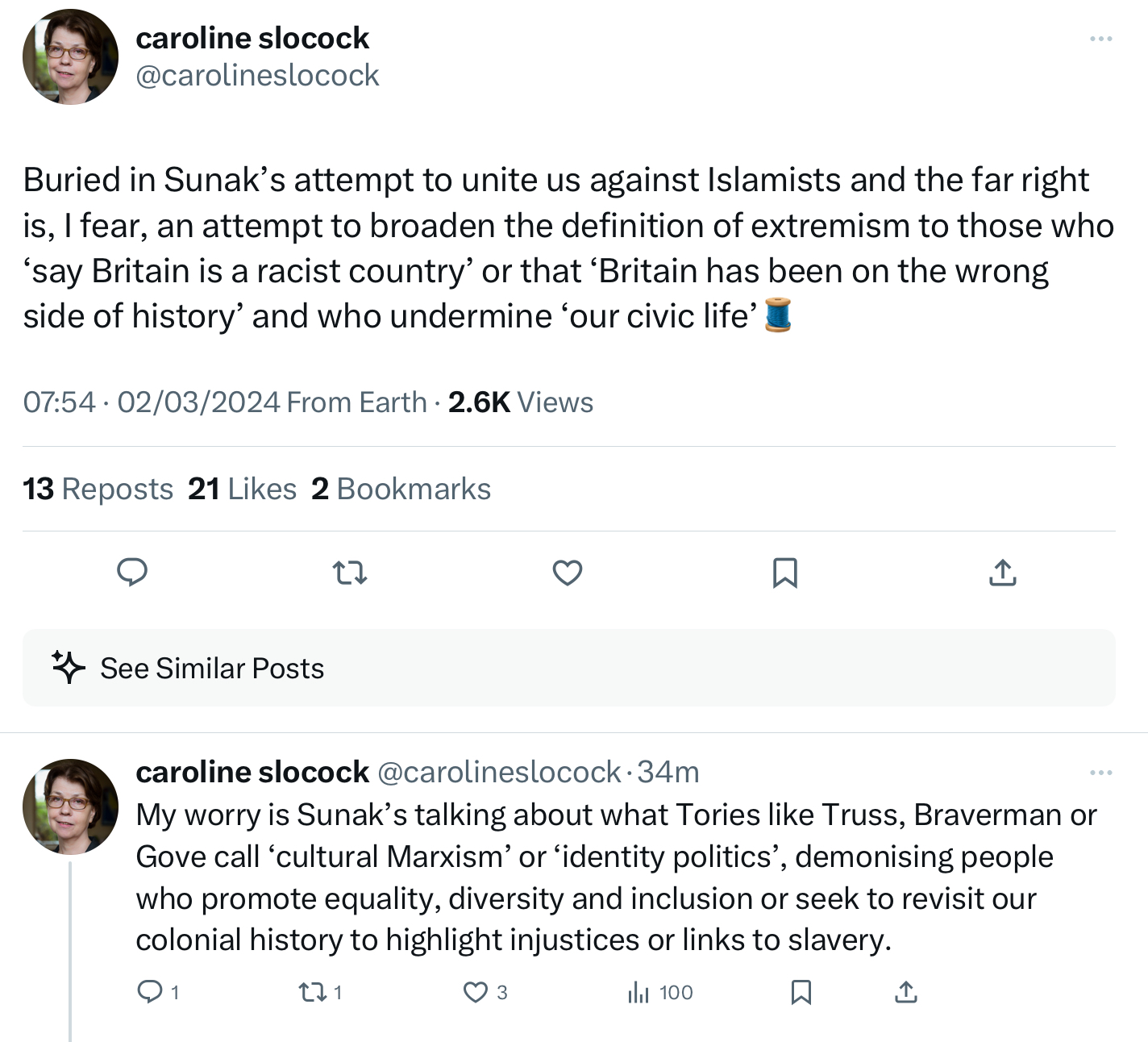Viewport: 1148px width, 1042px height.
Task: Like the reply tweet with 3 likes
Action: point(476,992)
